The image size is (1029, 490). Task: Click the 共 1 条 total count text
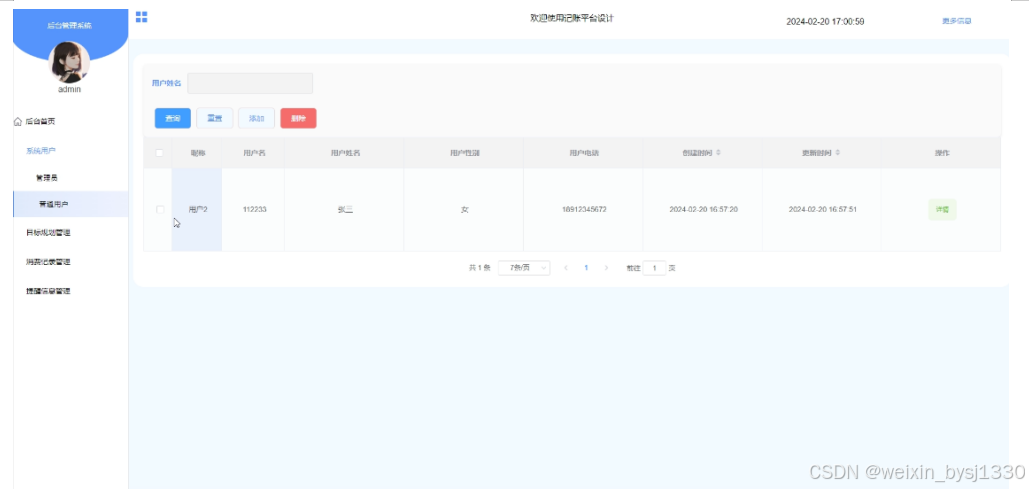pyautogui.click(x=480, y=268)
